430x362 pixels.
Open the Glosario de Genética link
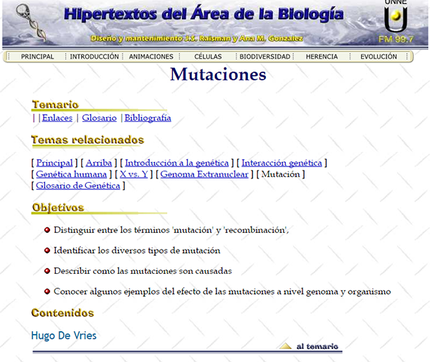coord(78,186)
